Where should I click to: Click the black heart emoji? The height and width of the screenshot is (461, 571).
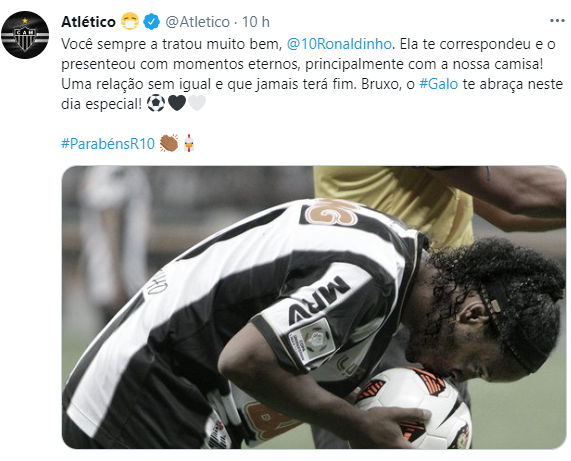point(177,103)
